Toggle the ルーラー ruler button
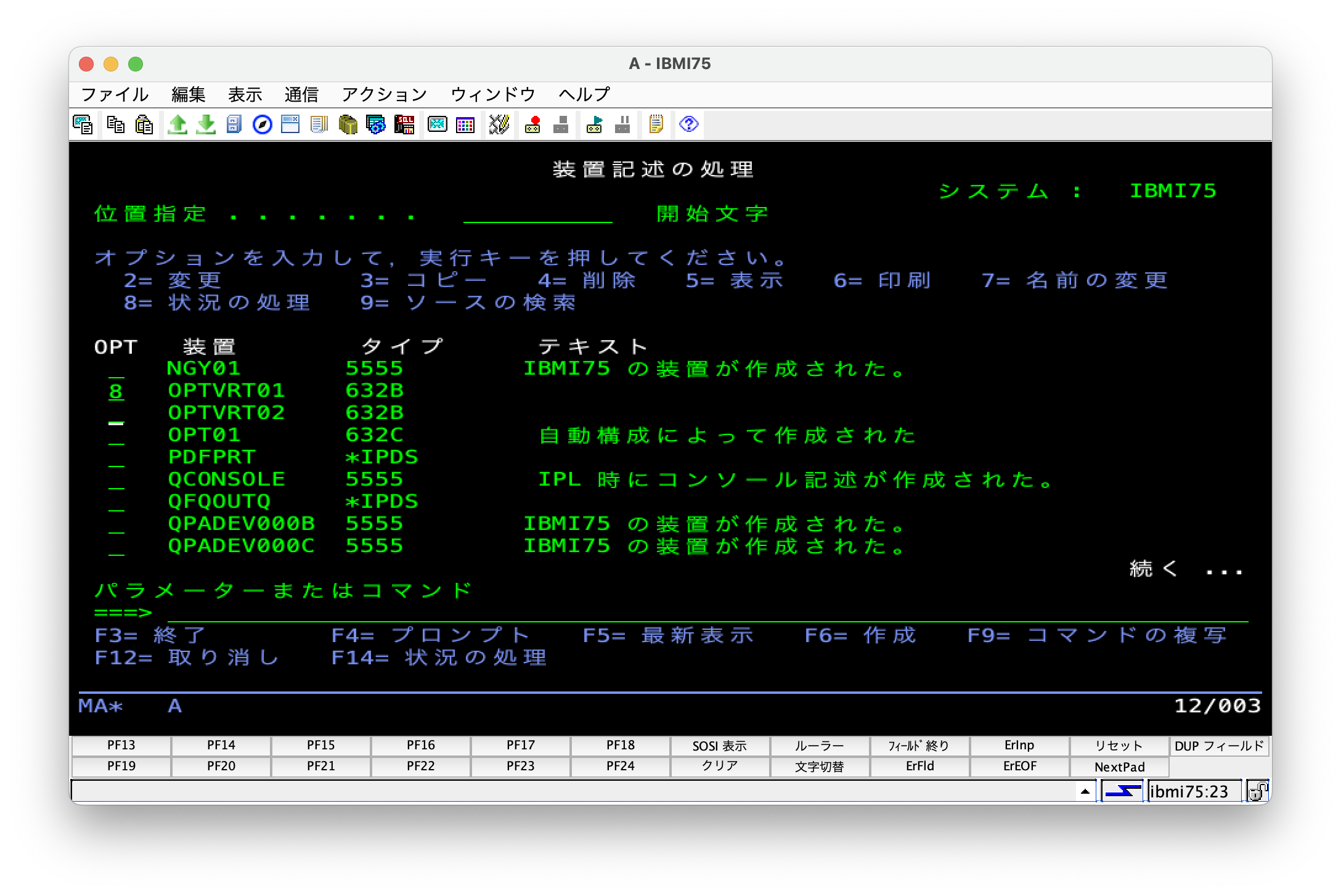 pyautogui.click(x=819, y=746)
